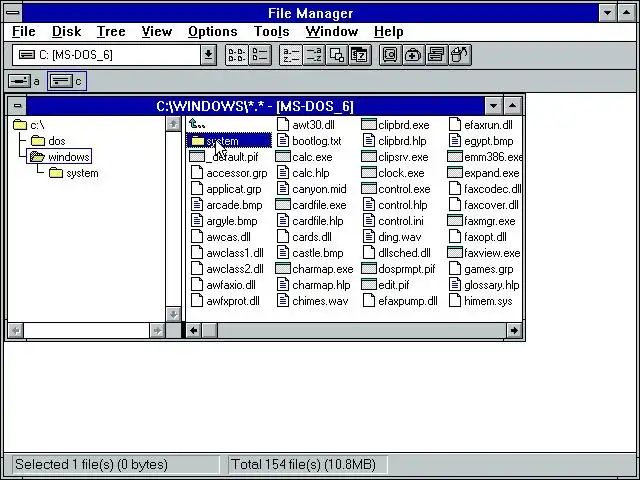Image resolution: width=640 pixels, height=480 pixels.
Task: Click the tree pane scroll up arrow
Action: click(173, 124)
